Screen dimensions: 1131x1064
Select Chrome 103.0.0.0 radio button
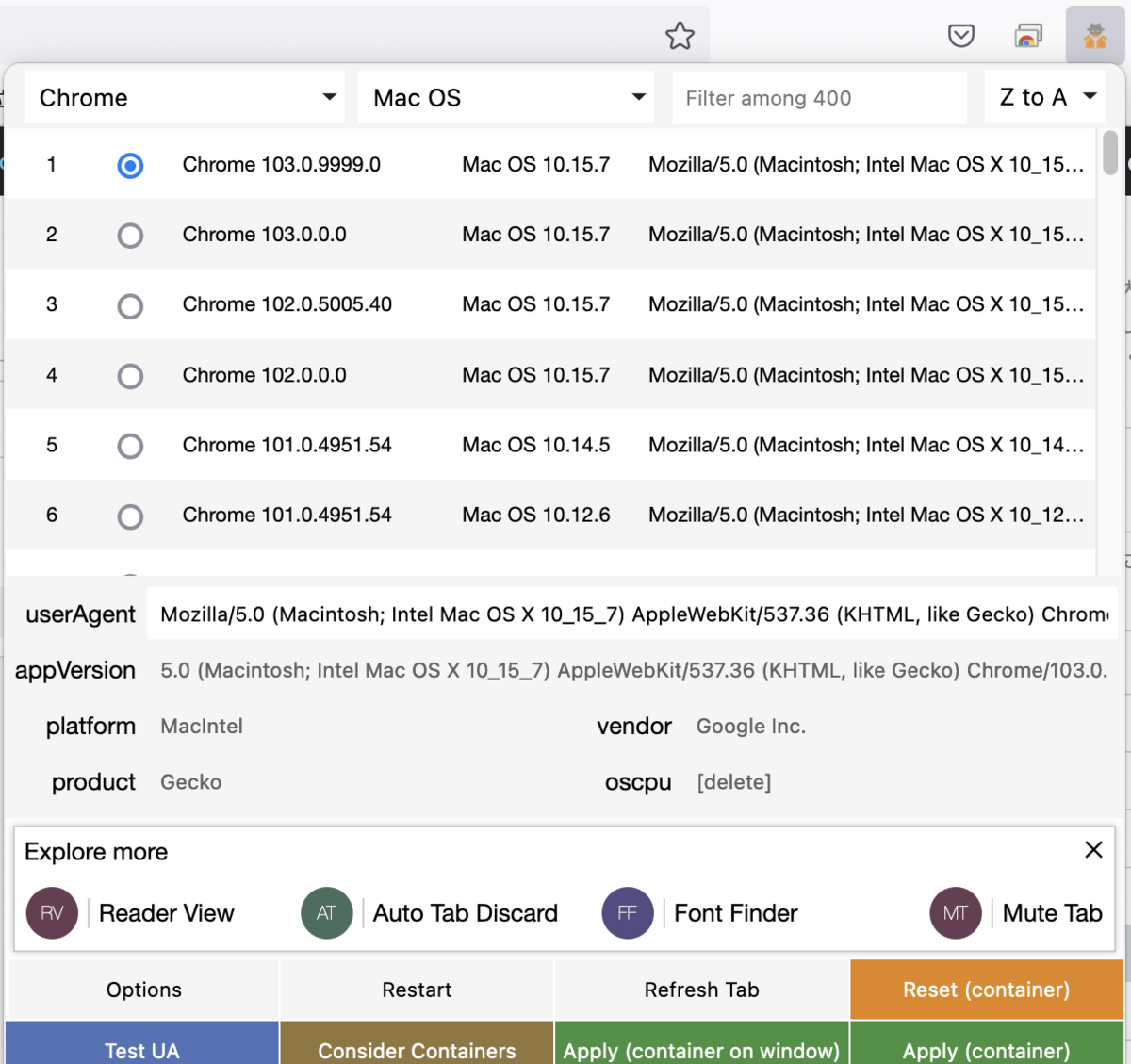[x=130, y=236]
